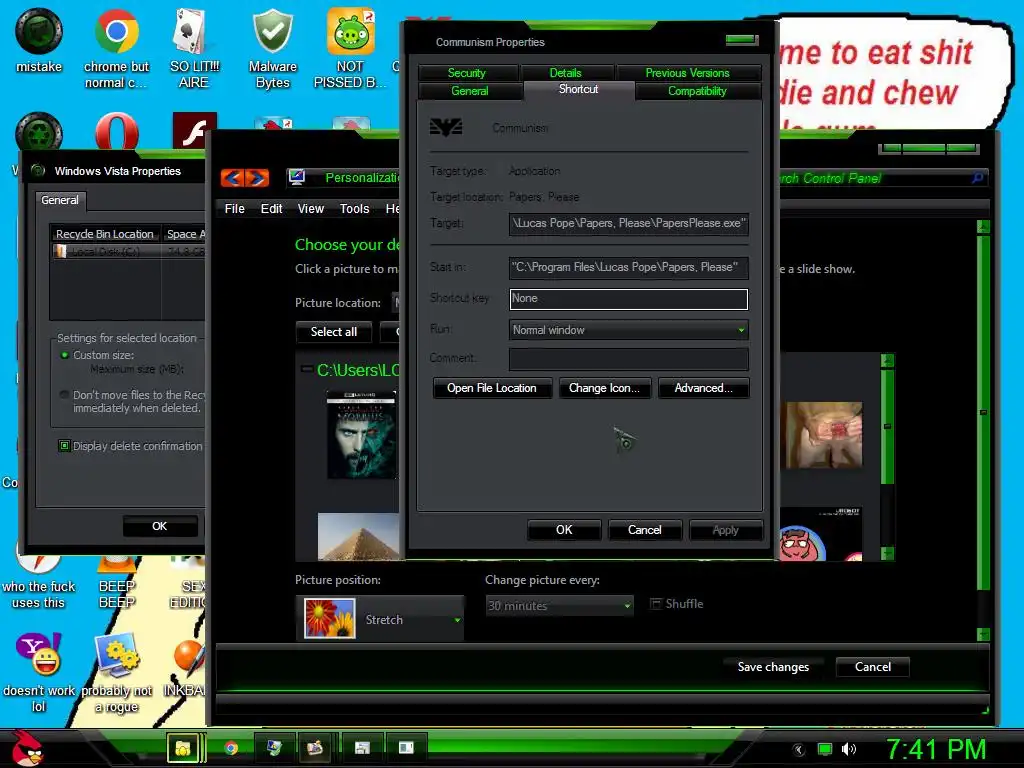This screenshot has width=1024, height=768.
Task: Click the Target path field
Action: (x=628, y=223)
